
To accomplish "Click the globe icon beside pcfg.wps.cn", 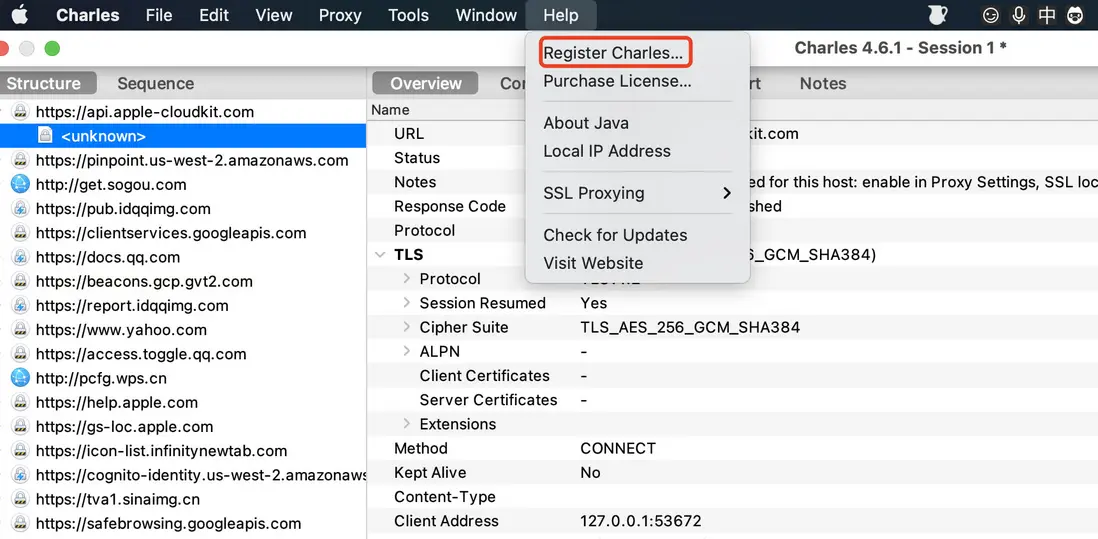I will click(20, 378).
